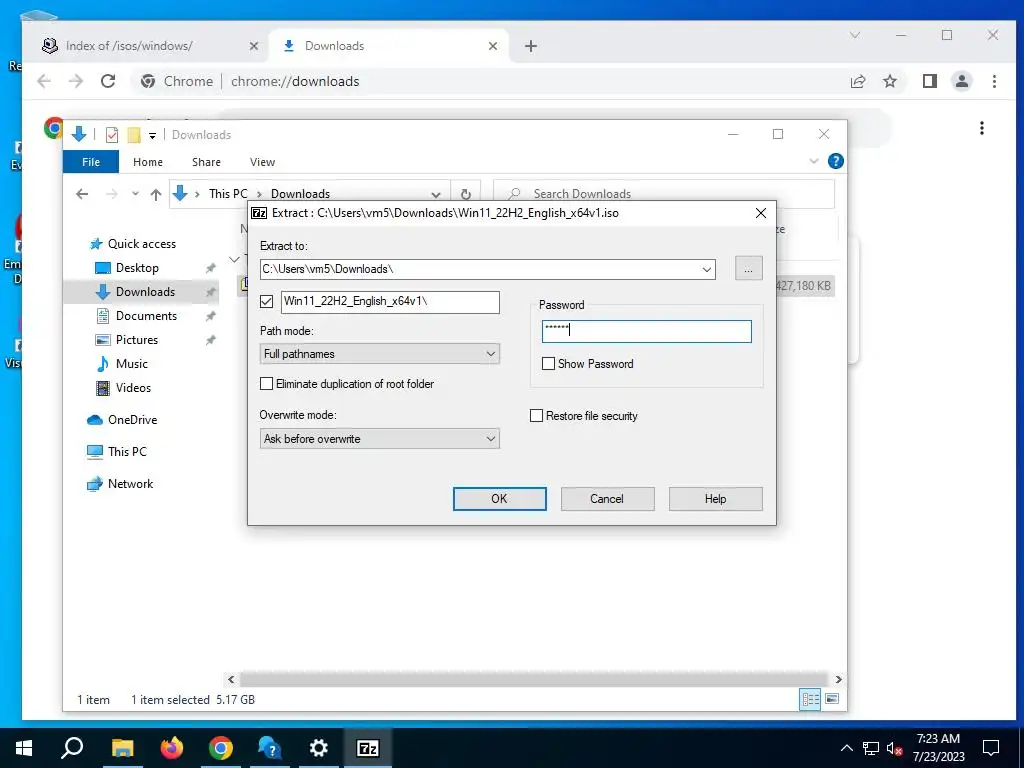Click into the Password field
Screen dimensions: 1024x768
click(x=647, y=331)
